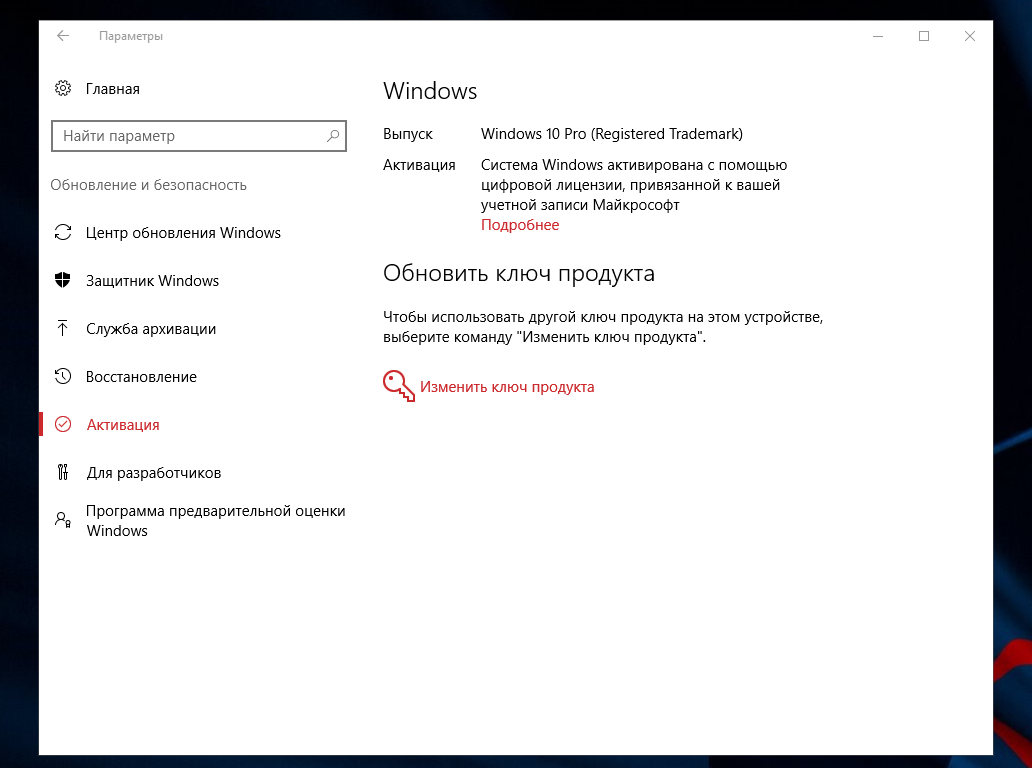Screen dimensions: 1032x768
Task: Click the Выпуск label
Action: [408, 134]
